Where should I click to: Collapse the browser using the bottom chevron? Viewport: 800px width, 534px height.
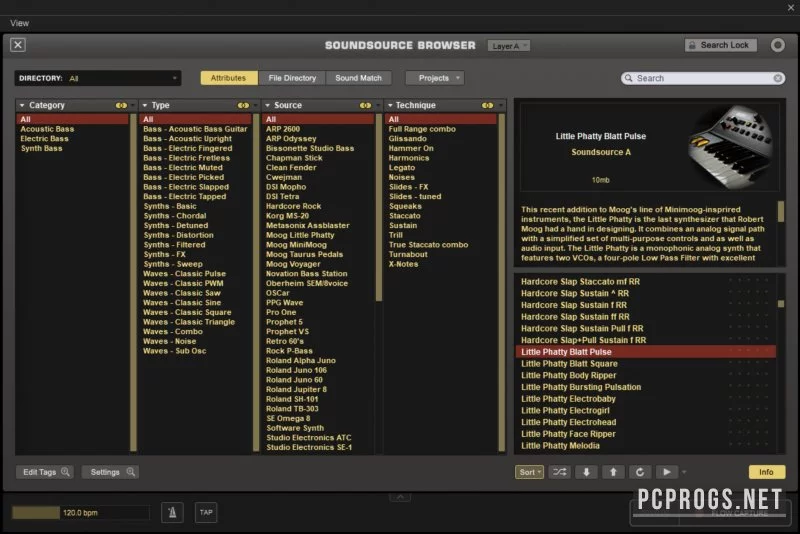pyautogui.click(x=400, y=497)
